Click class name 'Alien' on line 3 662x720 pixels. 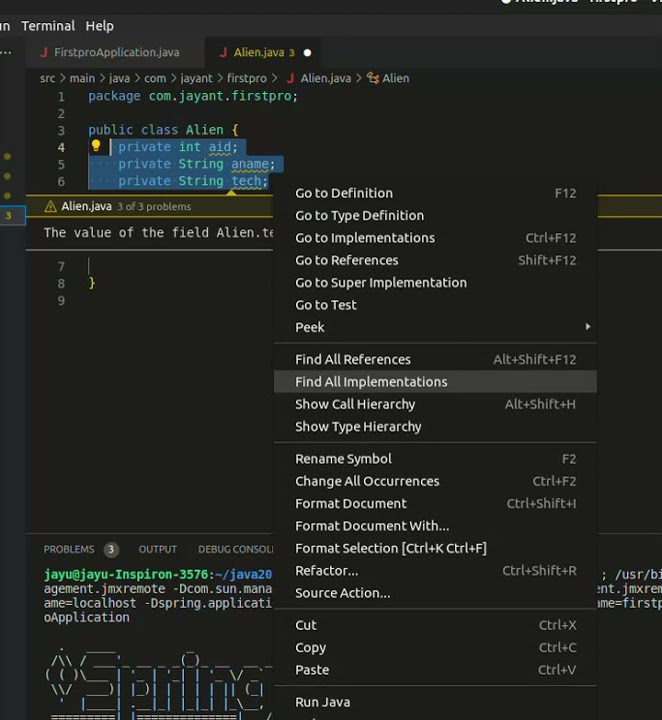point(204,130)
